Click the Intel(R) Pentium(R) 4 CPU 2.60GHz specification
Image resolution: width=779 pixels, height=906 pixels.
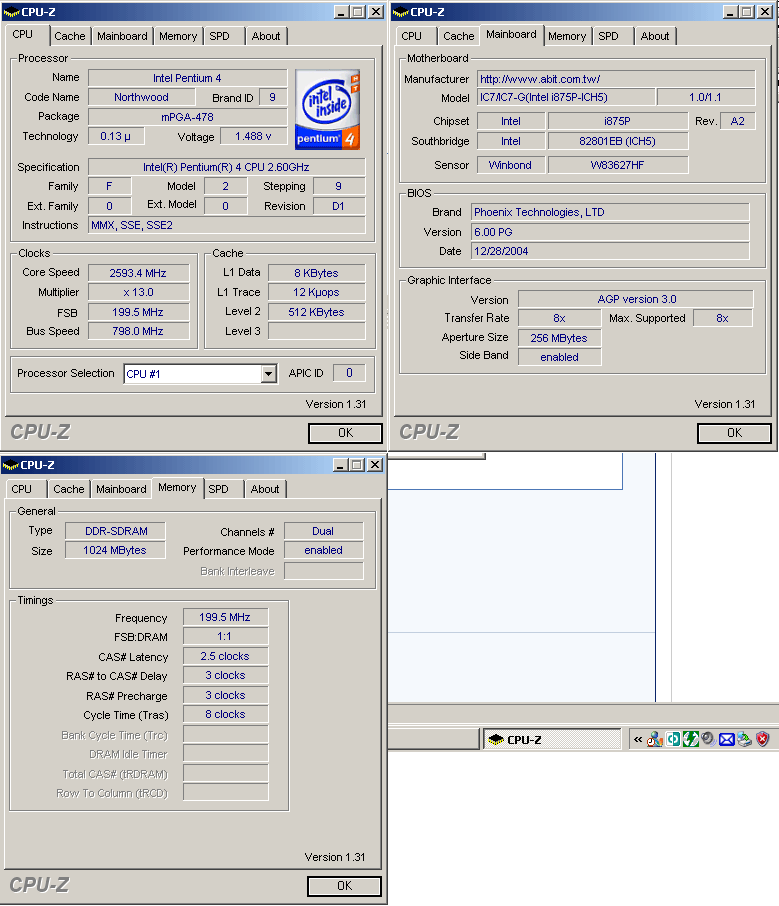pos(227,167)
